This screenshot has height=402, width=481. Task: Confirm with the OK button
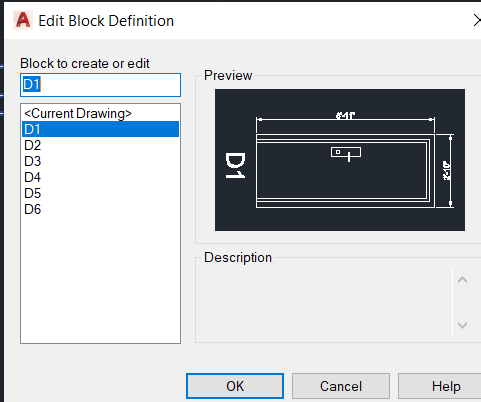point(235,386)
